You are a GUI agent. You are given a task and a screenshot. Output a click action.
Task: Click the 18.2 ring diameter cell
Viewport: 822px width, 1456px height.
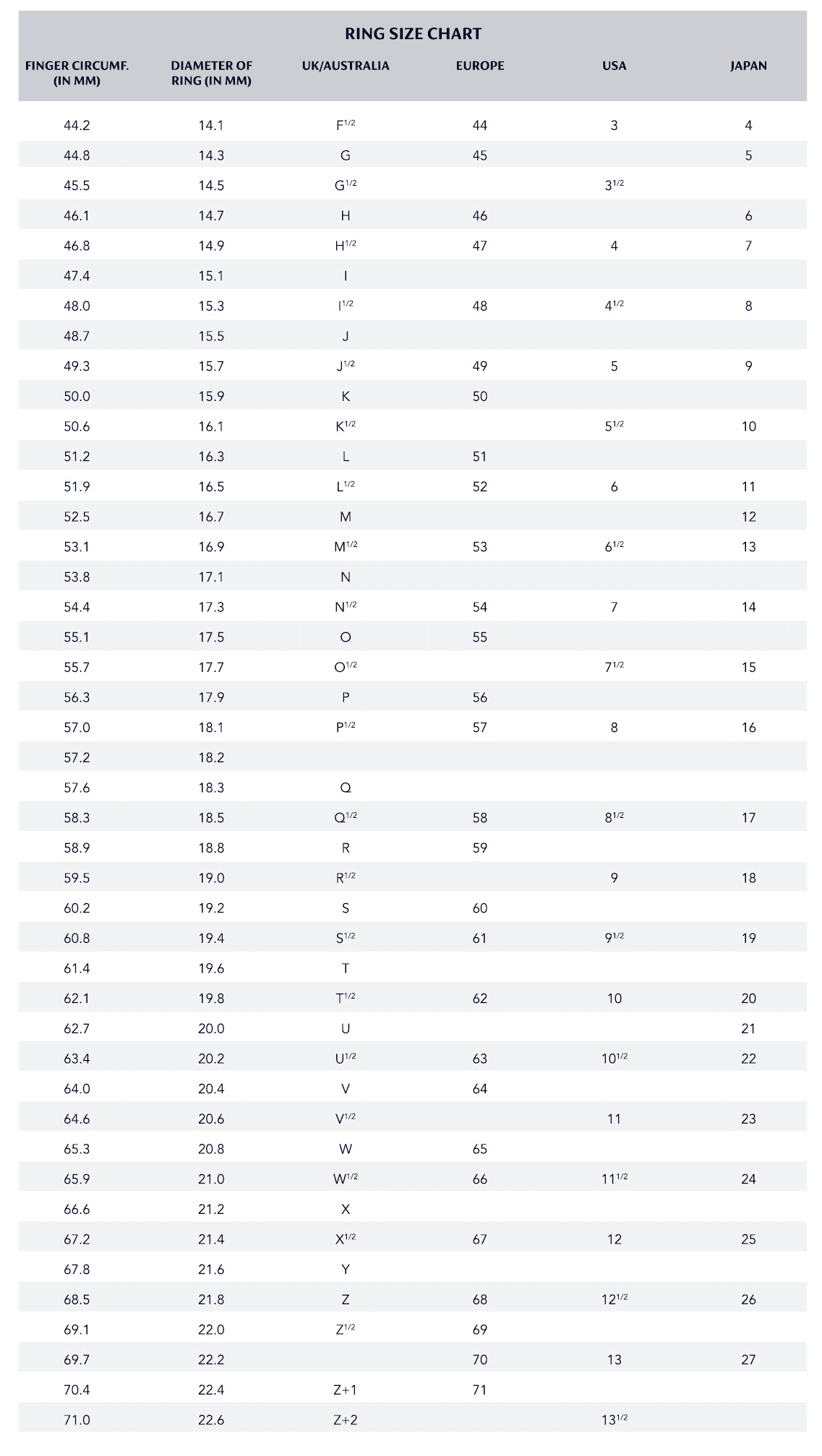(211, 757)
